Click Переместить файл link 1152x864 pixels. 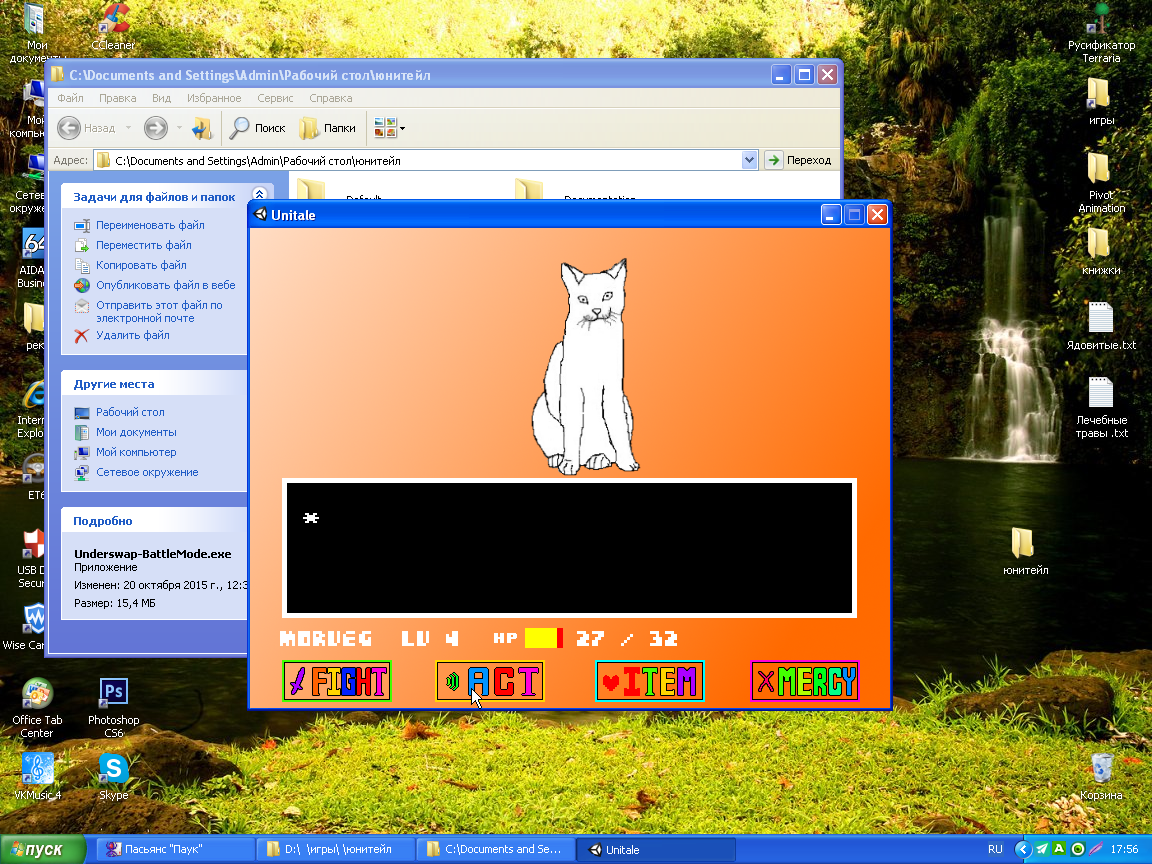point(143,245)
